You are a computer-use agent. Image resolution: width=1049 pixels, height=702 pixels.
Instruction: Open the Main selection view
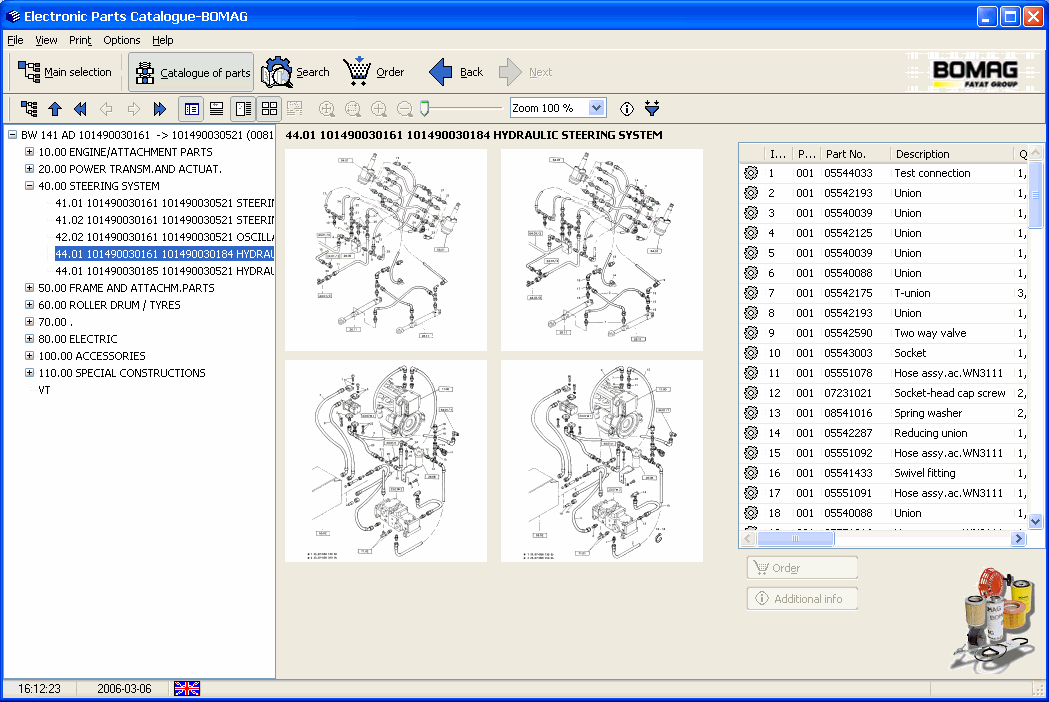click(65, 72)
